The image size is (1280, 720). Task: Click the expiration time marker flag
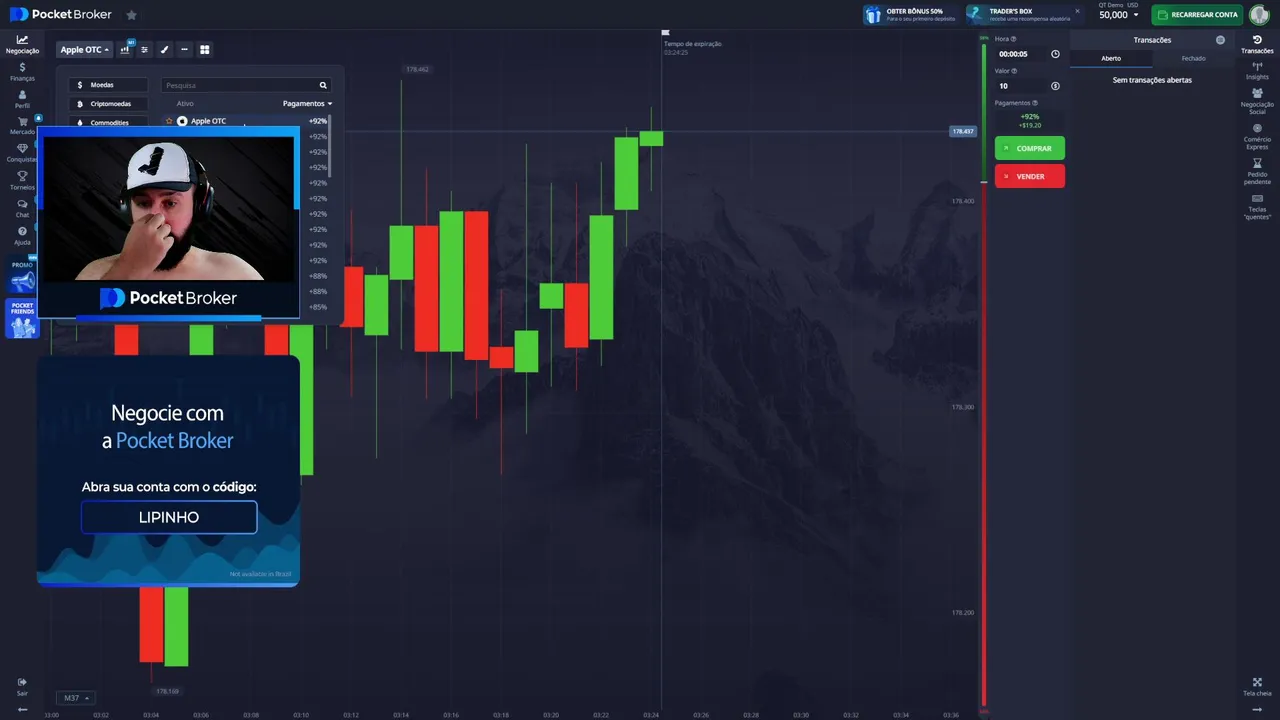[x=665, y=34]
